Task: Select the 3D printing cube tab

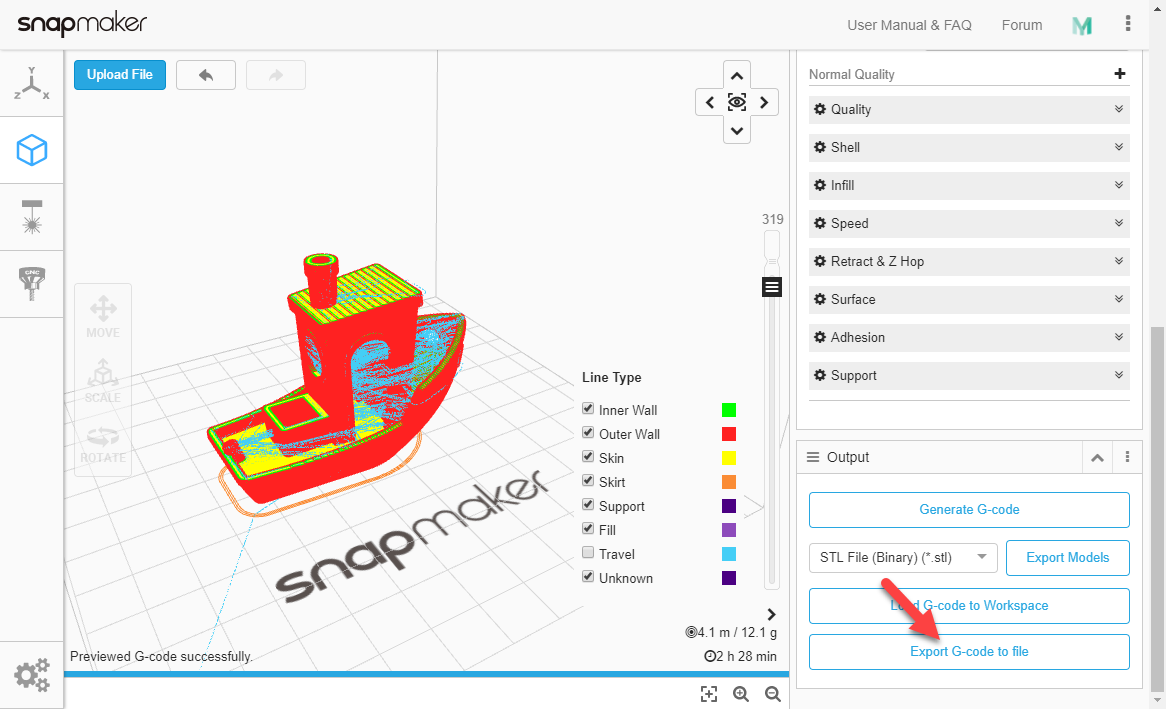Action: click(31, 150)
